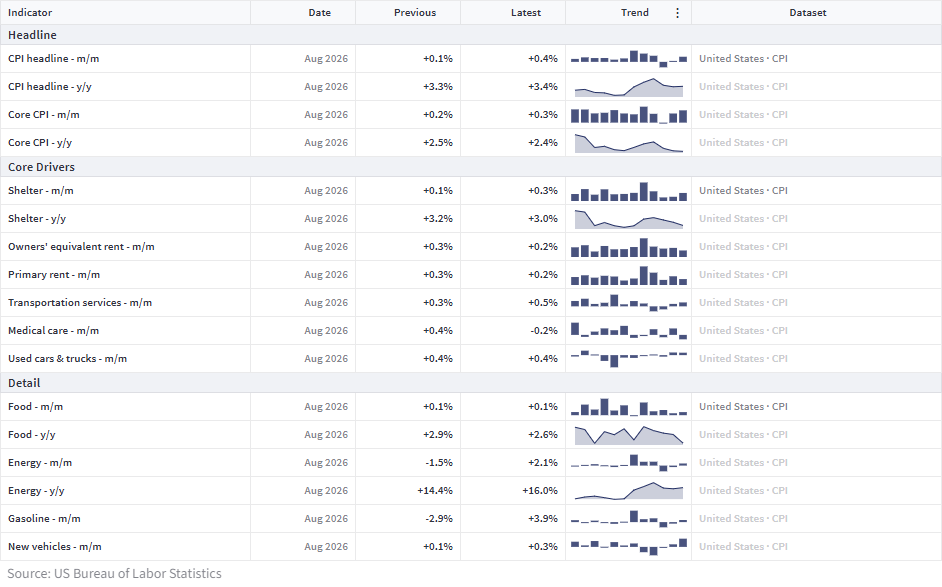The image size is (942, 587).
Task: Click the Medical care latest value '-0.2%'
Action: (x=544, y=330)
